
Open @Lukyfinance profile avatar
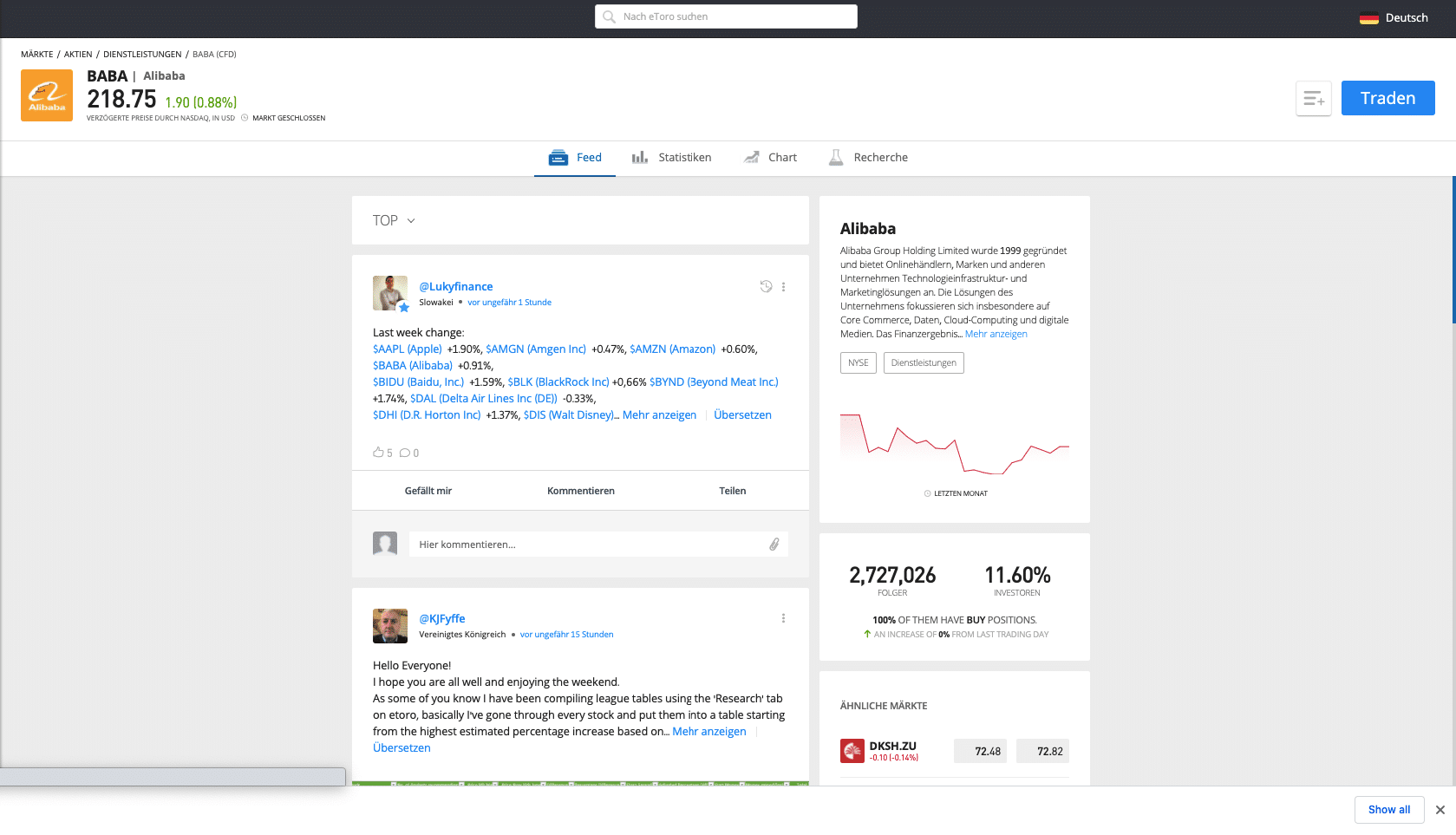[390, 293]
